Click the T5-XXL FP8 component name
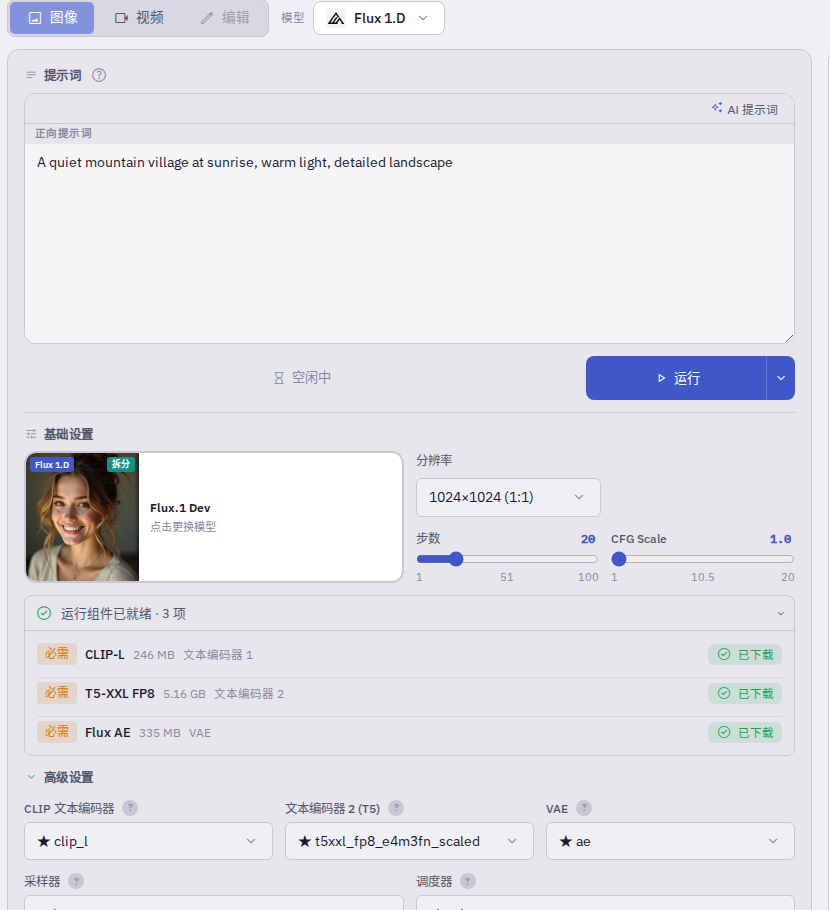Screen dimensions: 830x910 [x=120, y=694]
